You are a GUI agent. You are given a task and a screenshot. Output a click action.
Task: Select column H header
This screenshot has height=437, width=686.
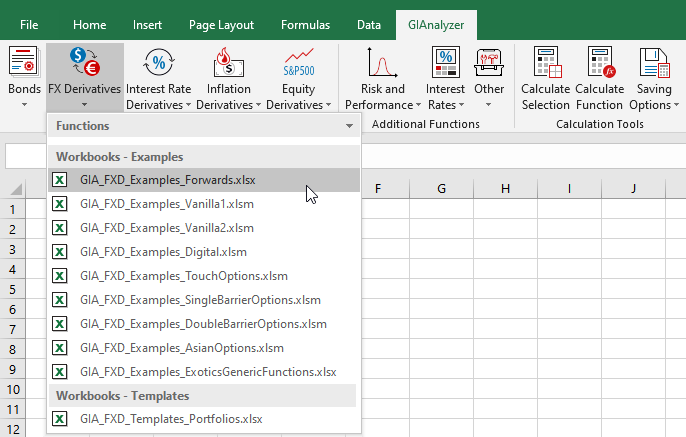[x=505, y=189]
